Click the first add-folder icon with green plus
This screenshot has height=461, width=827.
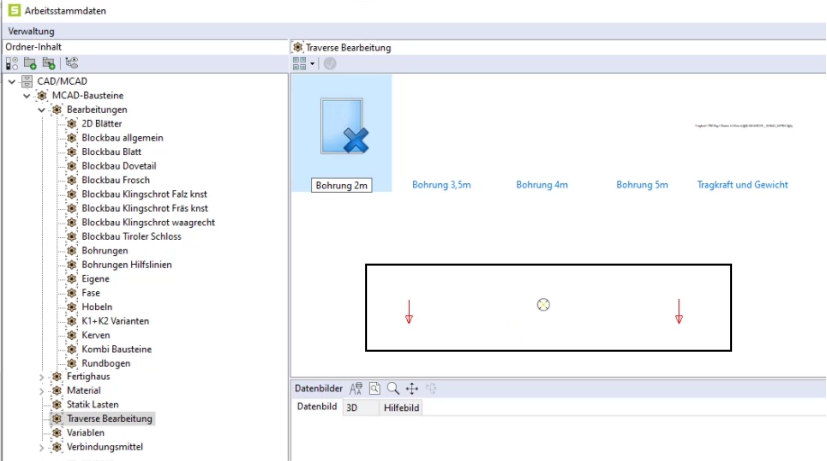[30, 63]
